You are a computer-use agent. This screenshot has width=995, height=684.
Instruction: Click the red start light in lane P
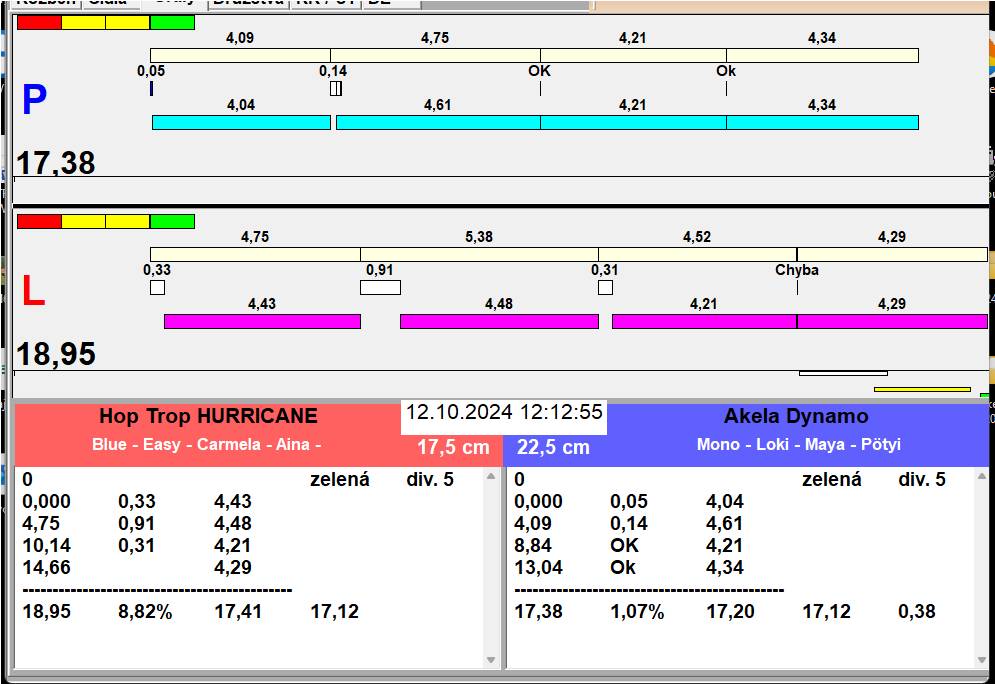point(39,22)
